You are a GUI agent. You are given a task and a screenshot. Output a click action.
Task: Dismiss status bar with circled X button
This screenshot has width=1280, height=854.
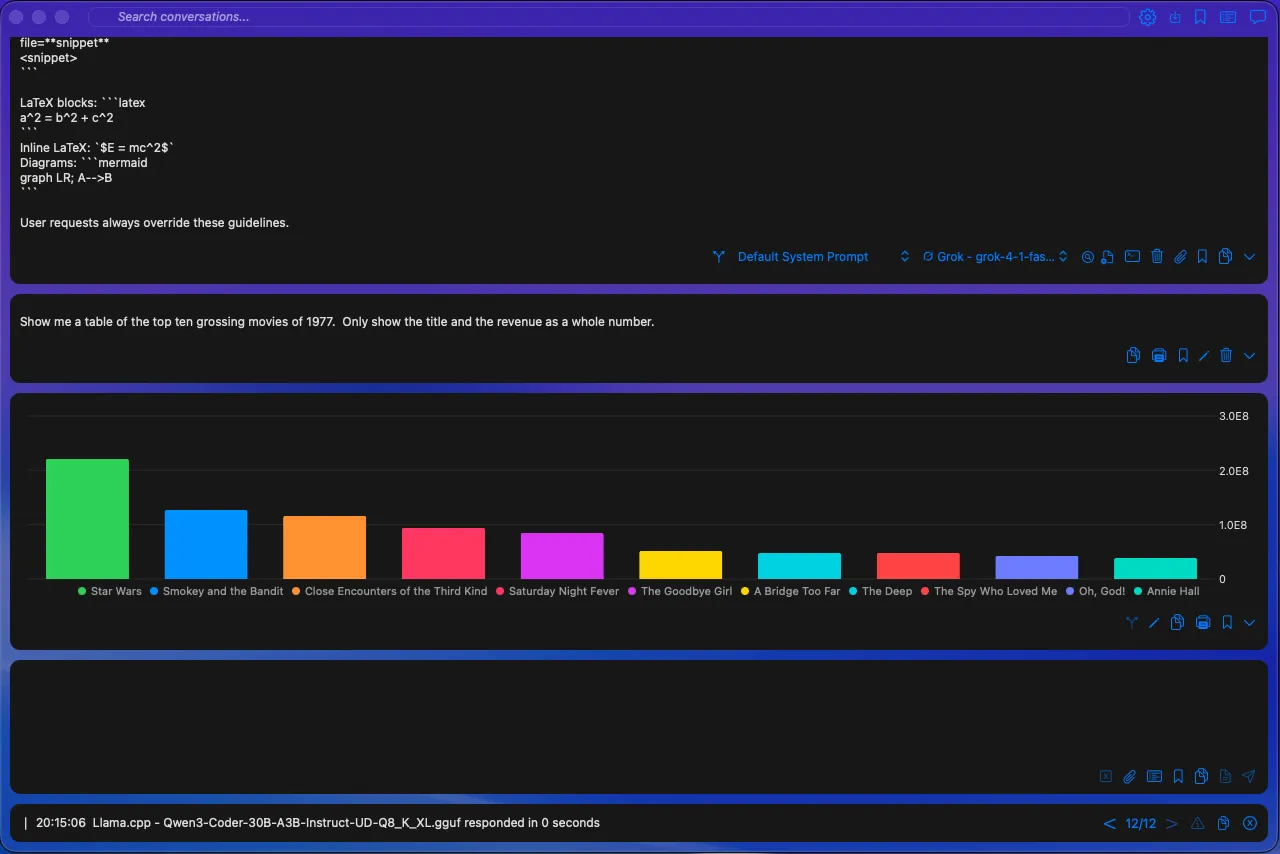(1249, 823)
